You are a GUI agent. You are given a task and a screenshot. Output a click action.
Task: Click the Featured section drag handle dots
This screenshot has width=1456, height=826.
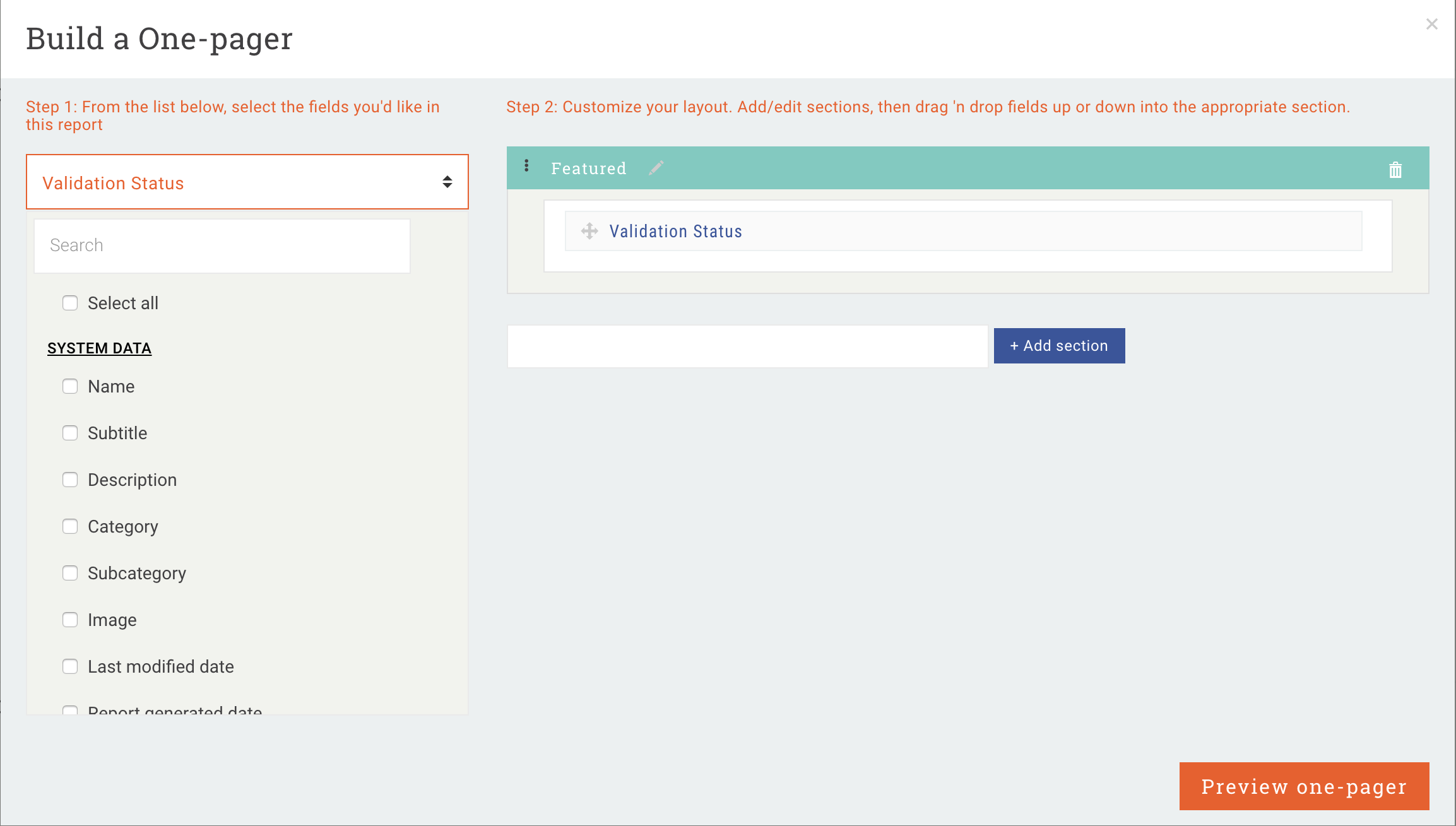526,166
